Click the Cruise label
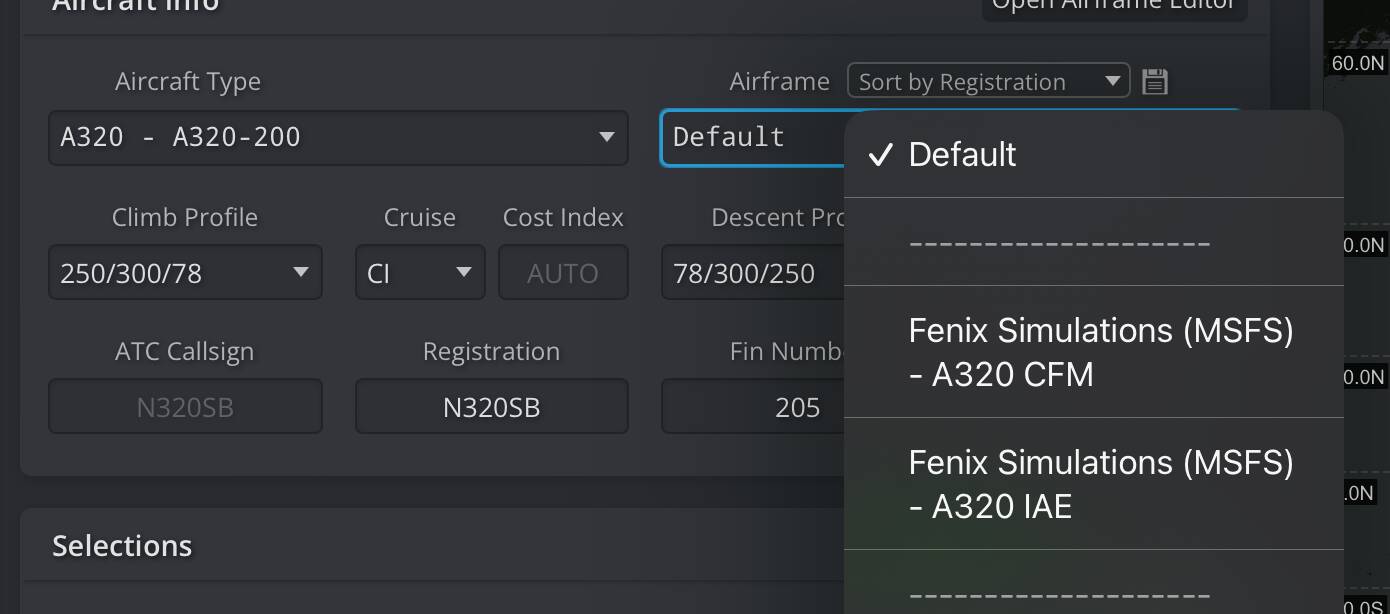The width and height of the screenshot is (1390, 614). [420, 217]
